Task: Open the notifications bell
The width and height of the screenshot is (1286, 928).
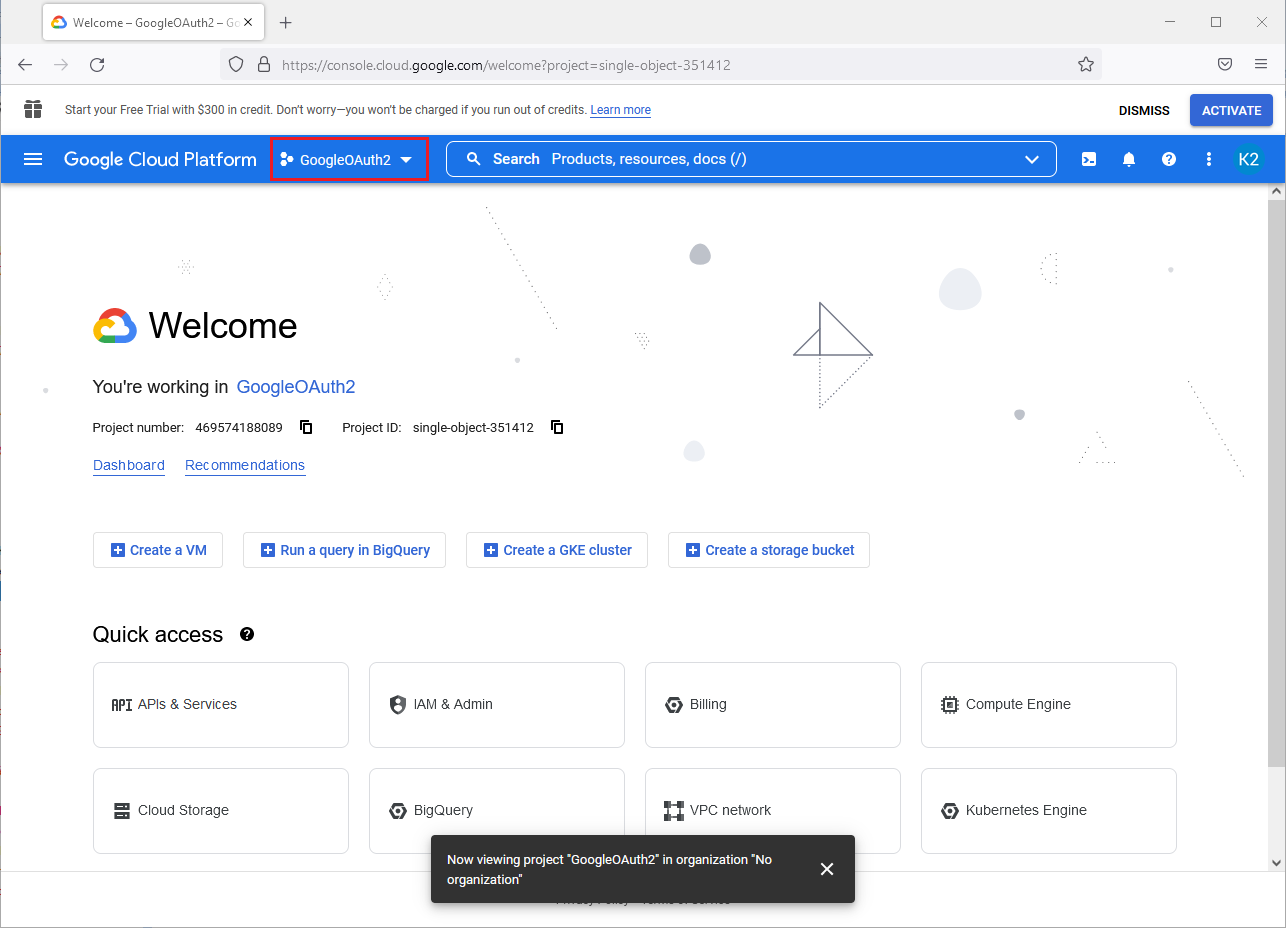Action: coord(1129,159)
